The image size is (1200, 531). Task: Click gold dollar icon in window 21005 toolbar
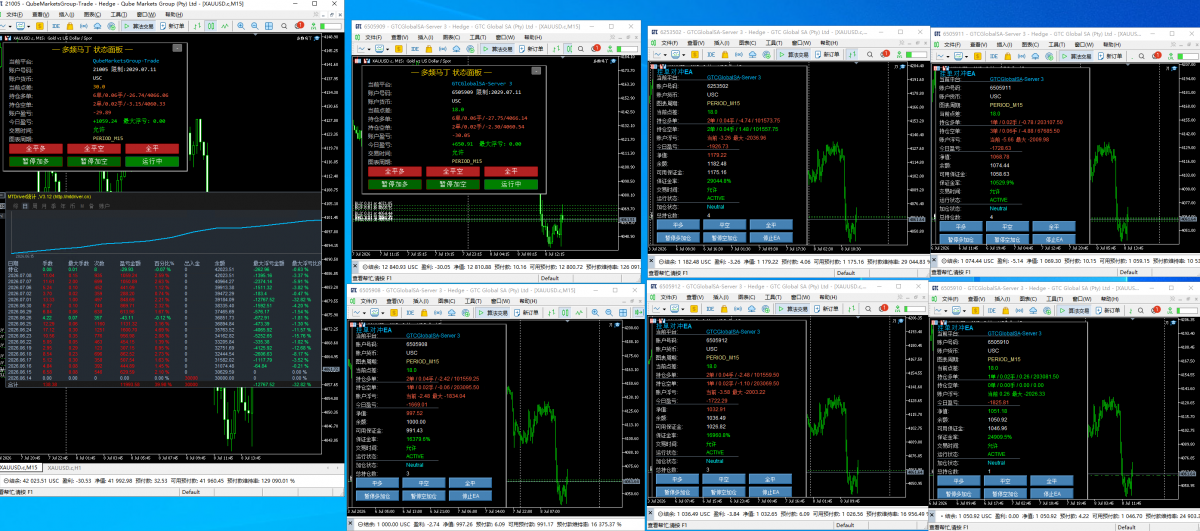click(x=40, y=26)
